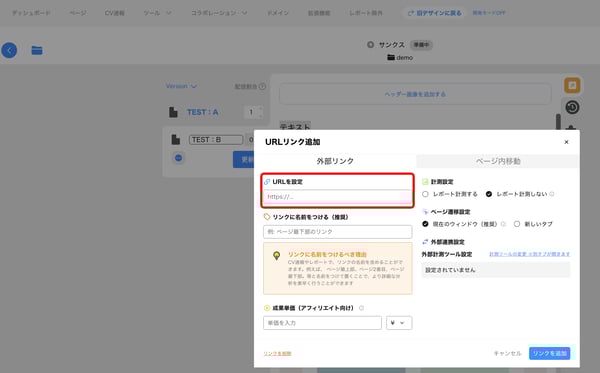Select the レポート計測しない radio button

pos(489,194)
